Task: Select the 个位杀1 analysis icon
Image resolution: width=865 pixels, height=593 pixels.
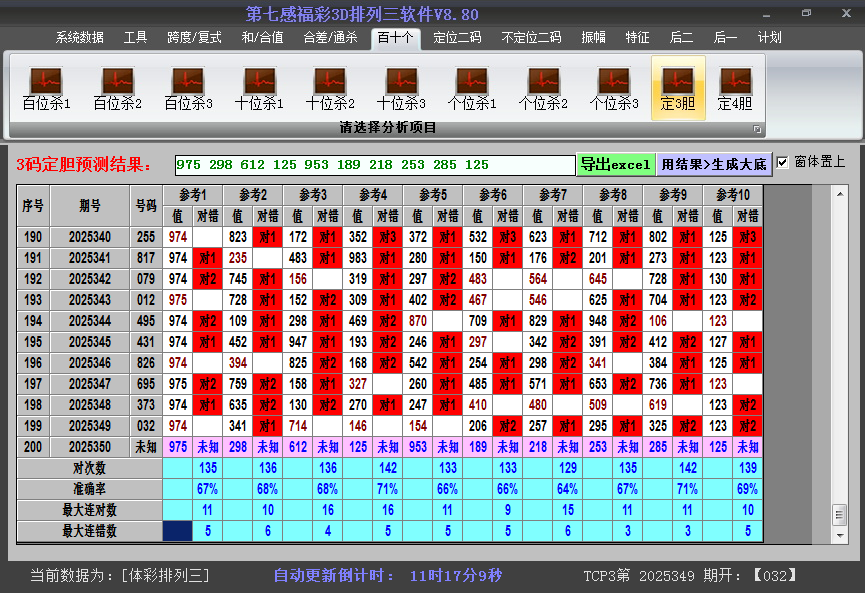Action: (x=472, y=88)
